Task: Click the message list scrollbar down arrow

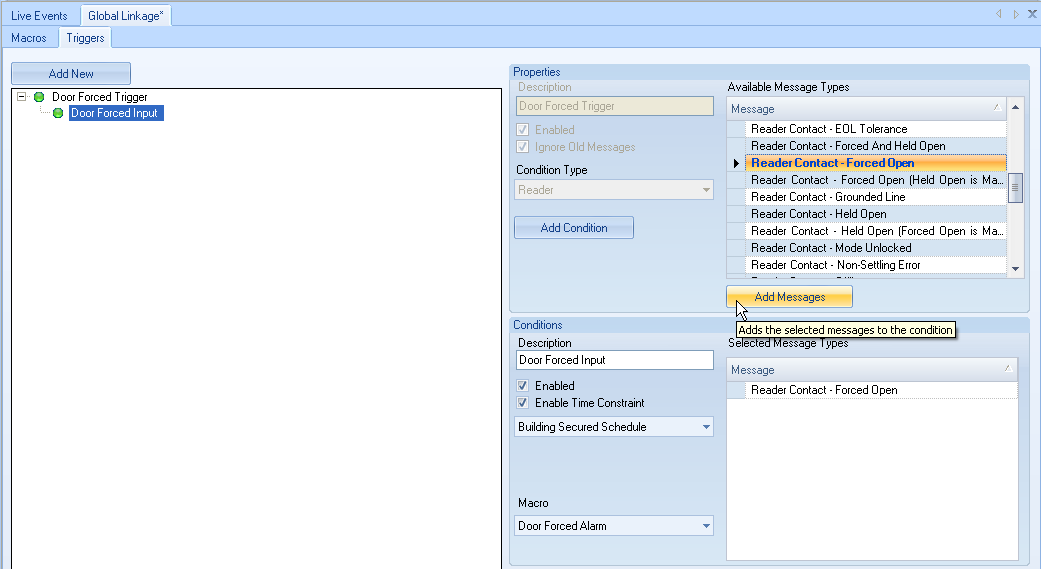Action: tap(1016, 268)
